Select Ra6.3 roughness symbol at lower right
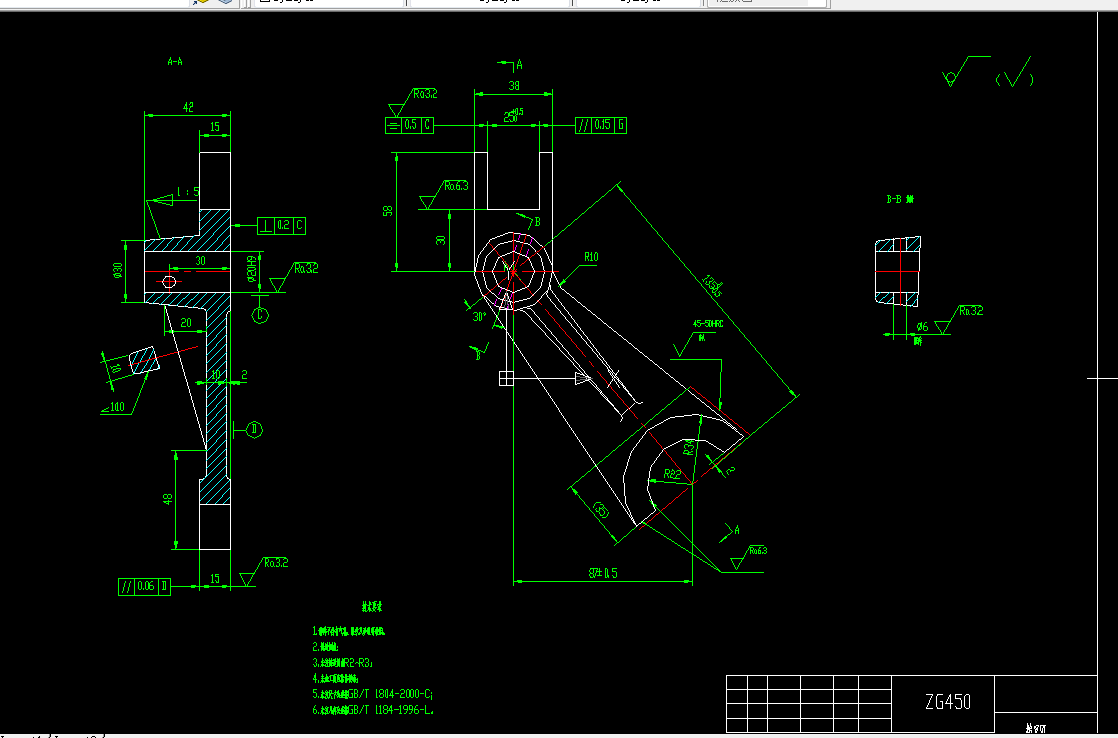 pos(749,558)
